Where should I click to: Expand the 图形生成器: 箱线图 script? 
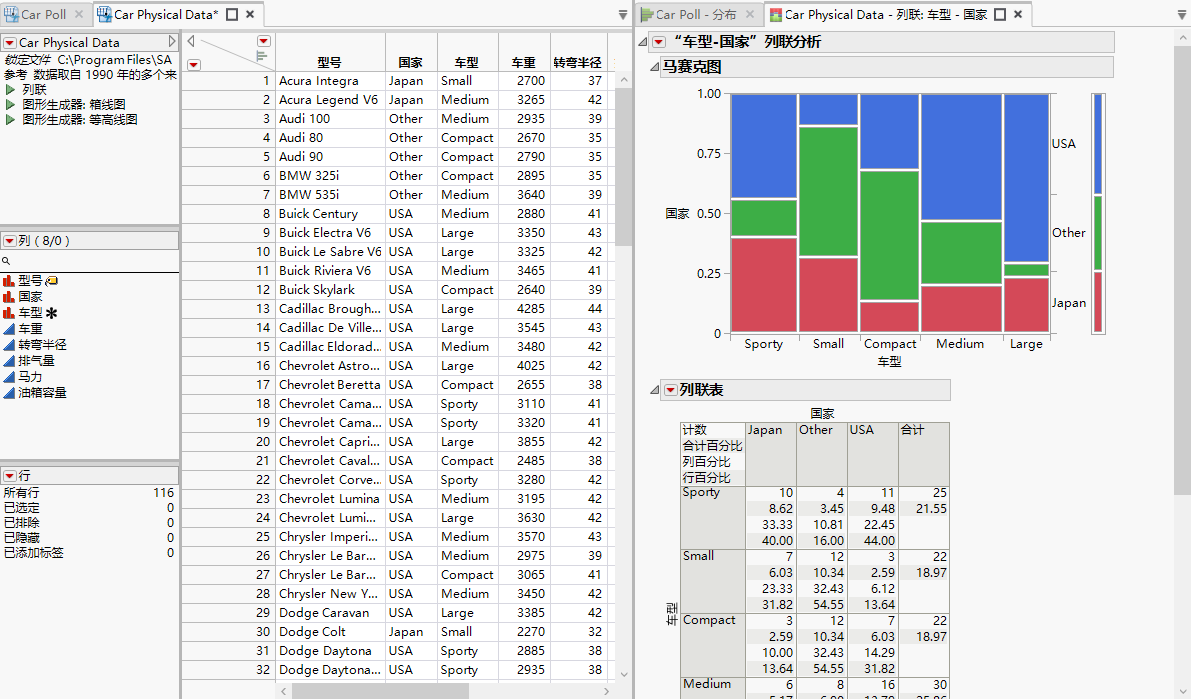coord(9,103)
